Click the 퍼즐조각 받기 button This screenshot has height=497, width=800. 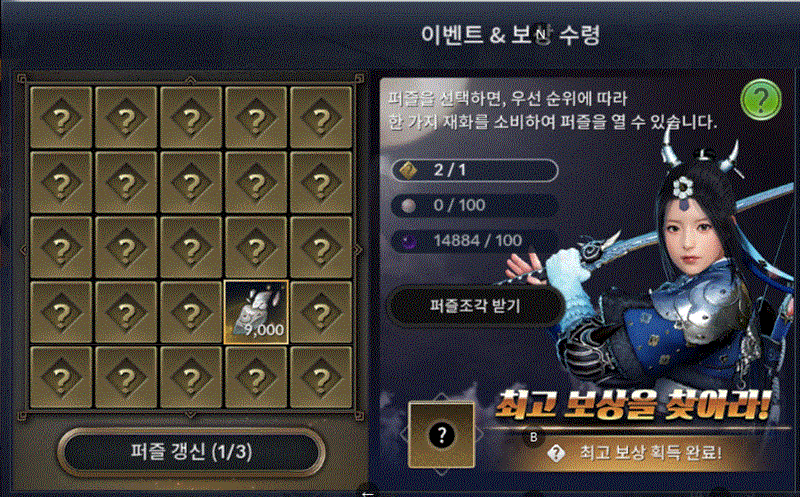(x=476, y=306)
